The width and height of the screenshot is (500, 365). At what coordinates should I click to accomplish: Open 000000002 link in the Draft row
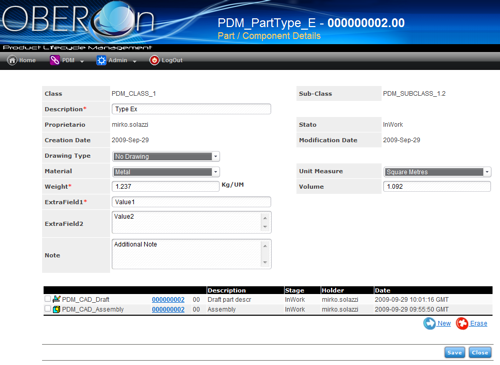(168, 300)
